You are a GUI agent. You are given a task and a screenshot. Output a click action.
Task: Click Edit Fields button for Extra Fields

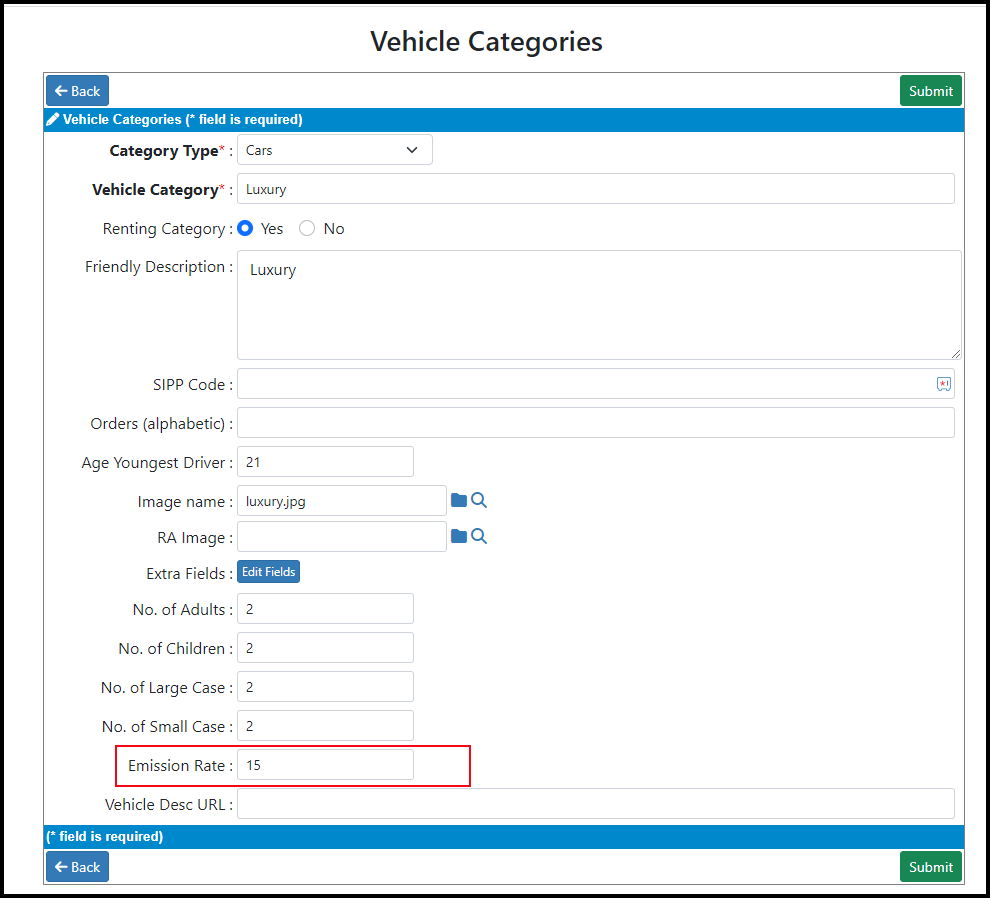coord(268,572)
